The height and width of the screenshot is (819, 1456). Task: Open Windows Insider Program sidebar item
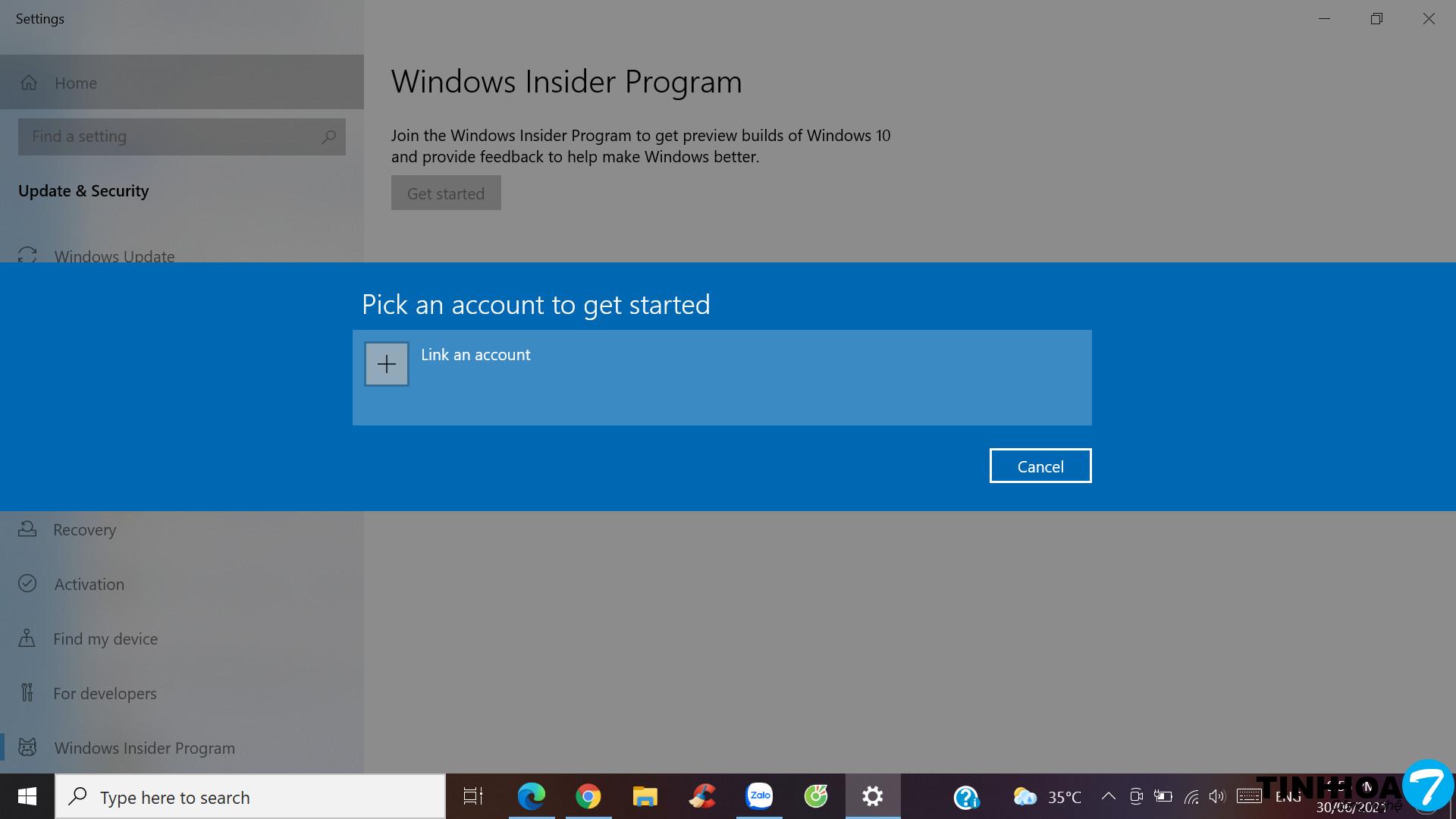[x=144, y=748]
